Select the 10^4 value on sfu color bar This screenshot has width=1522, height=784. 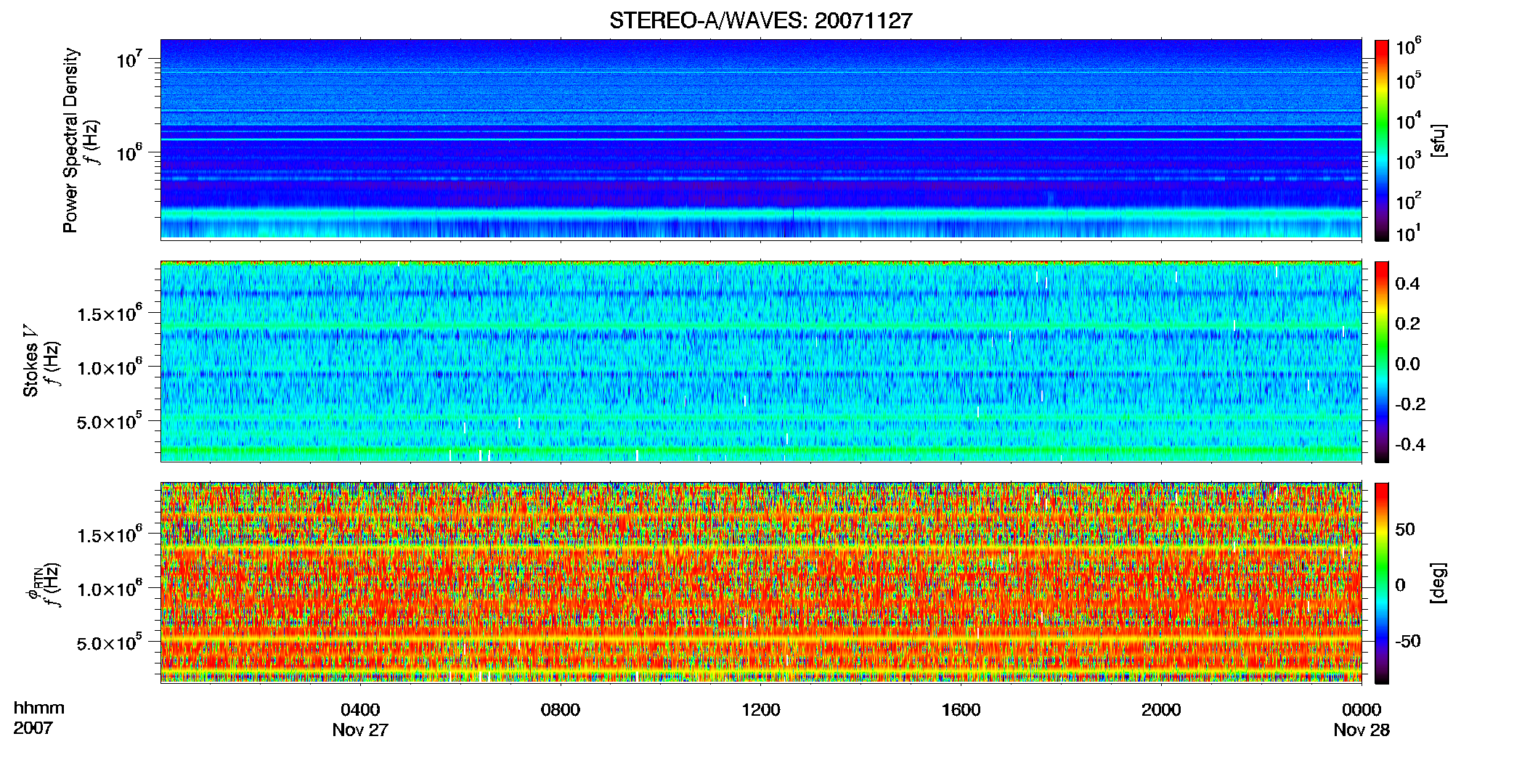coord(1408,121)
